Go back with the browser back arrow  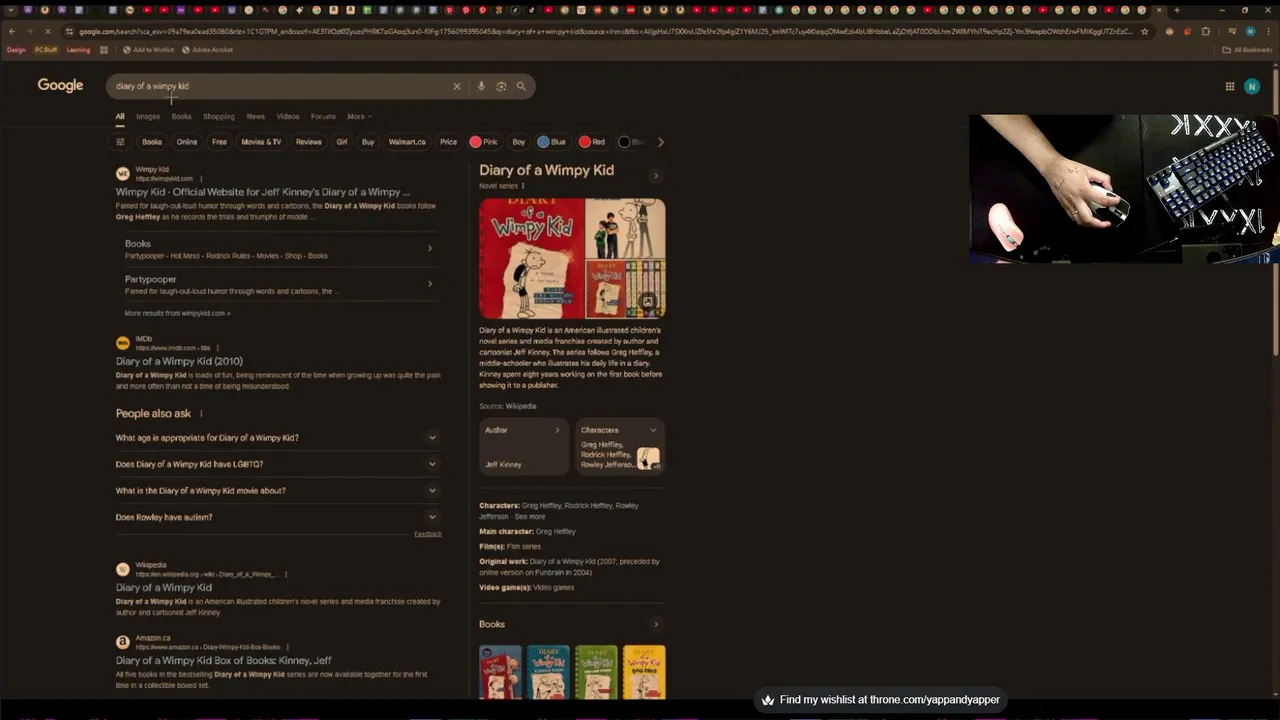[12, 31]
